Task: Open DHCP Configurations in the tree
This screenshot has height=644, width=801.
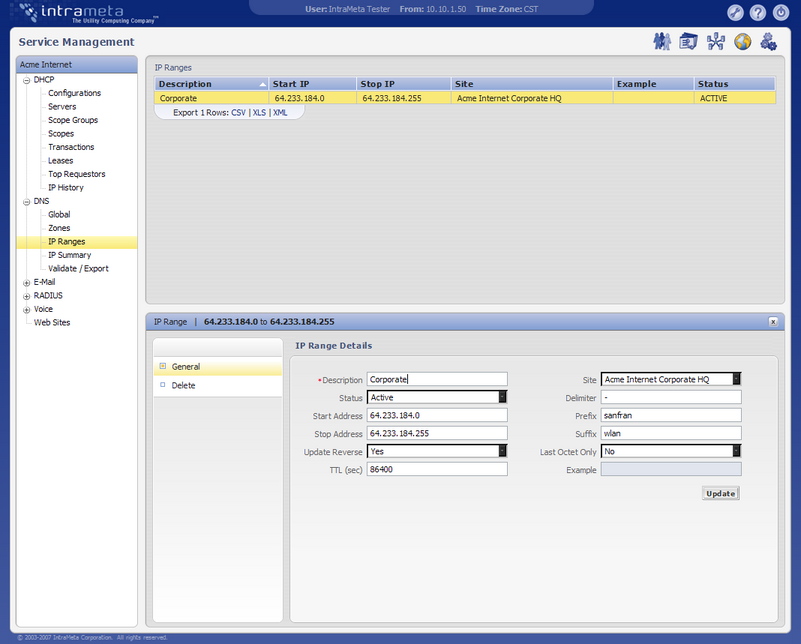Action: pos(75,93)
